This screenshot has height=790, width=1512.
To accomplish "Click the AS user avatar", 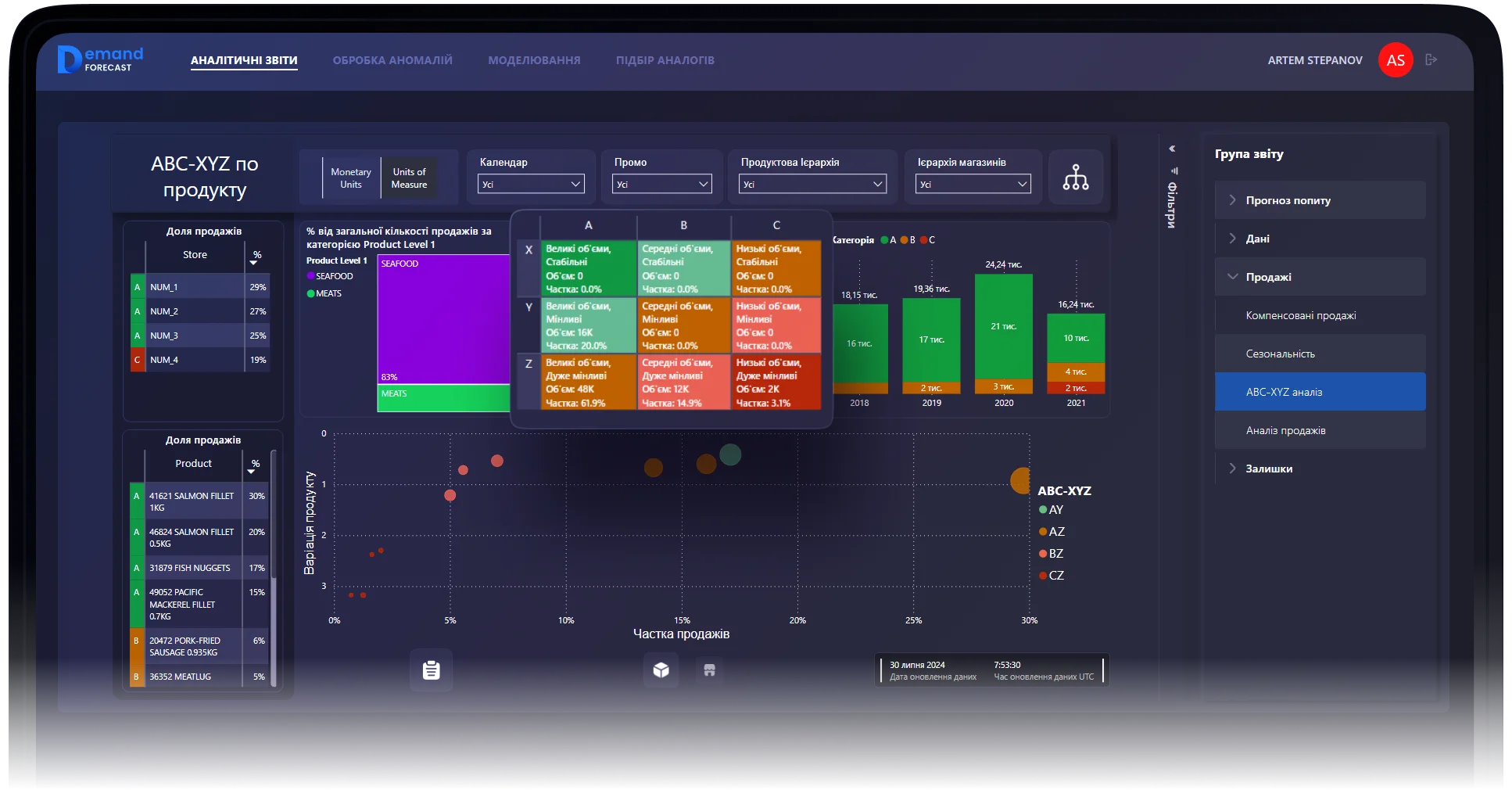I will tap(1396, 60).
